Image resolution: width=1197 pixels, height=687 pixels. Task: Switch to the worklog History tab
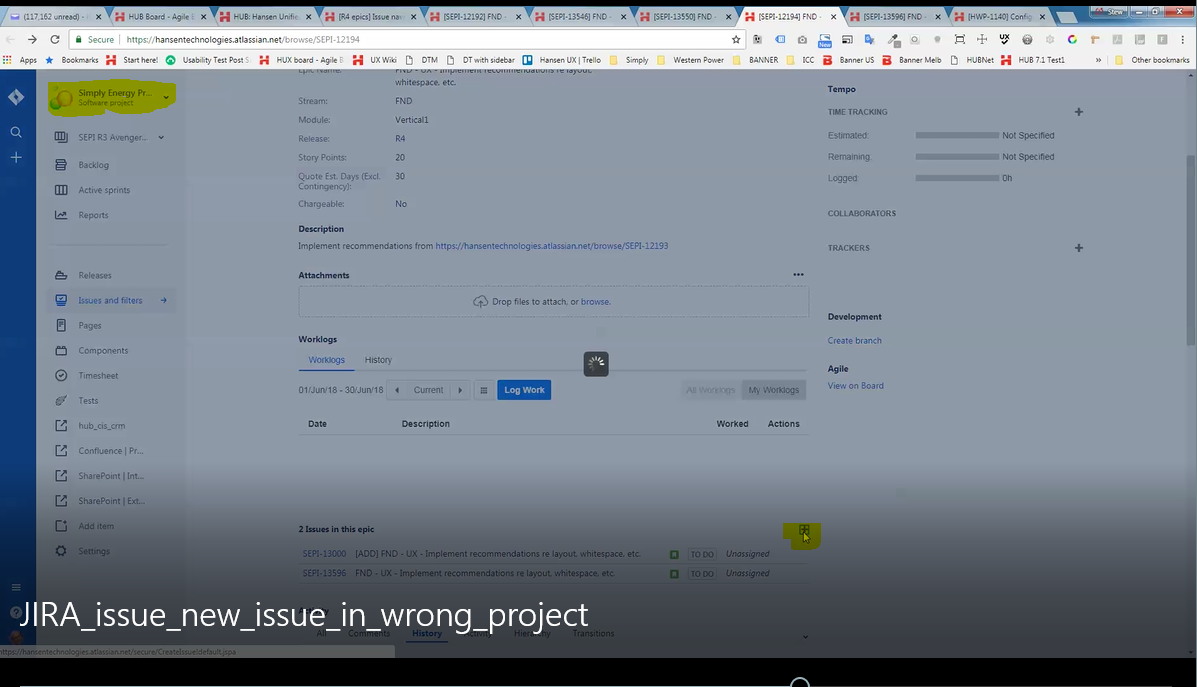[x=378, y=360]
